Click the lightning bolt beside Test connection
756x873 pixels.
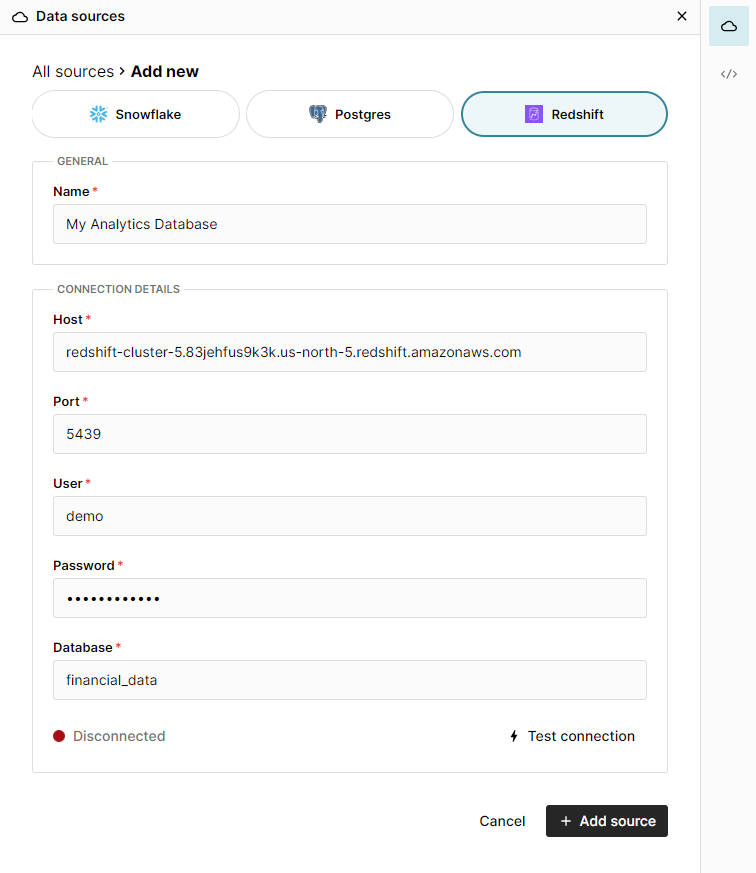click(x=513, y=736)
